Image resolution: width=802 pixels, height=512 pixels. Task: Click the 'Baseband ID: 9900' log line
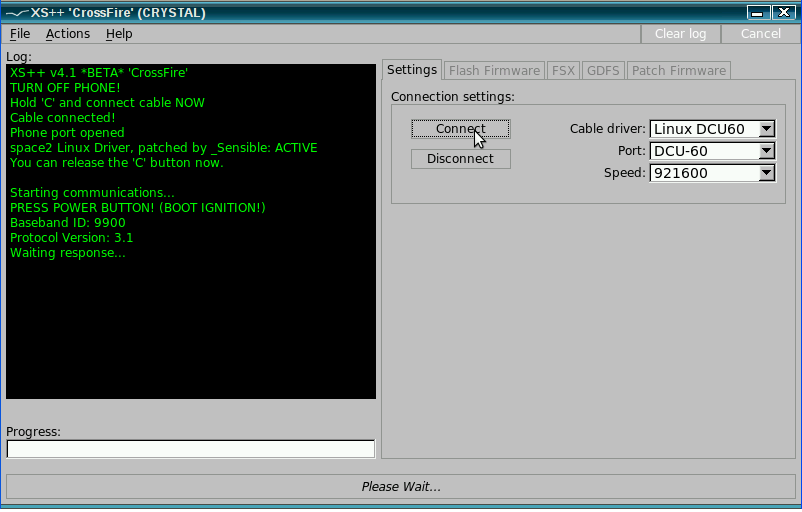[68, 223]
